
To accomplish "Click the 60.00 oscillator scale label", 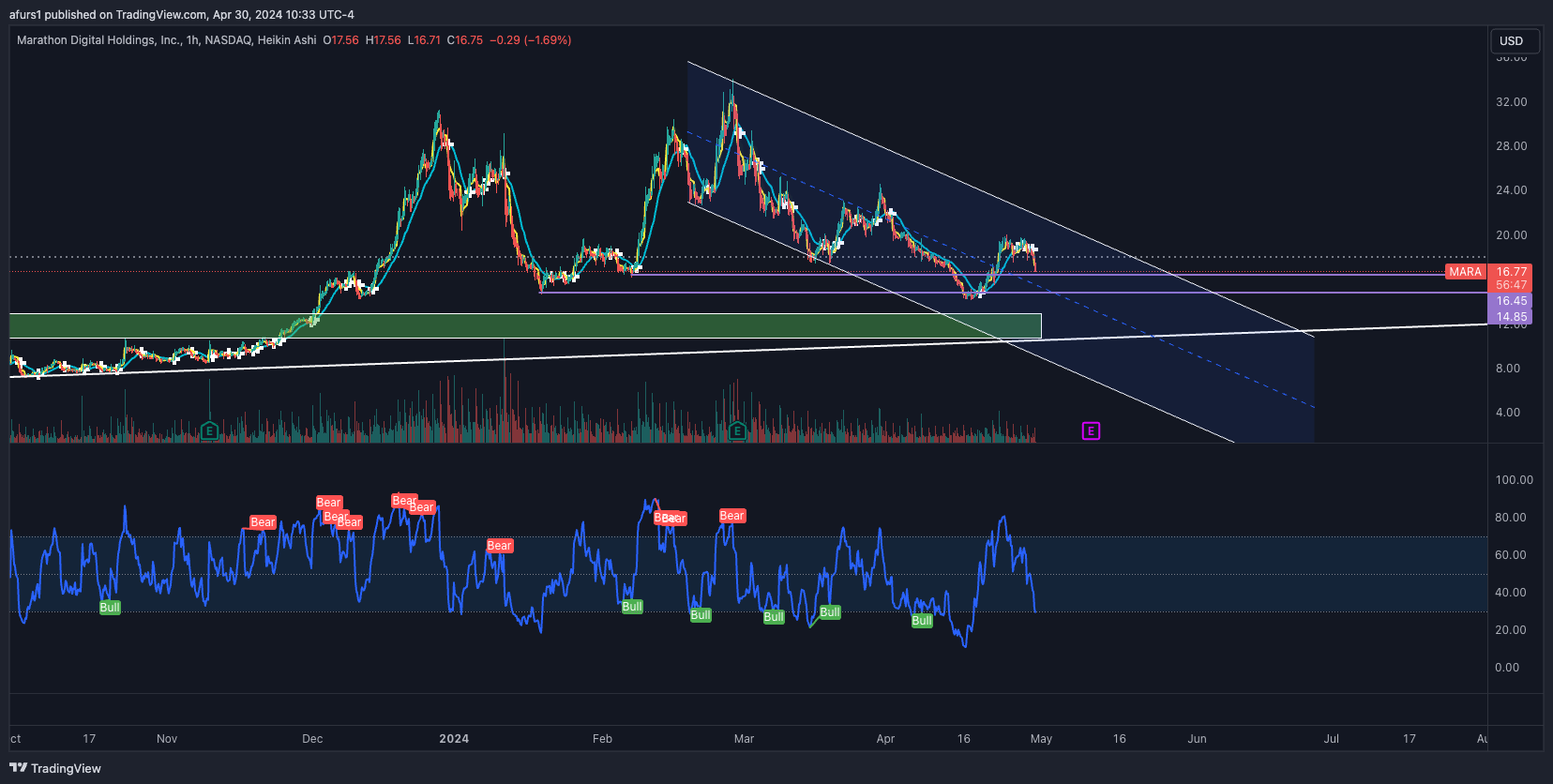I will 1510,555.
